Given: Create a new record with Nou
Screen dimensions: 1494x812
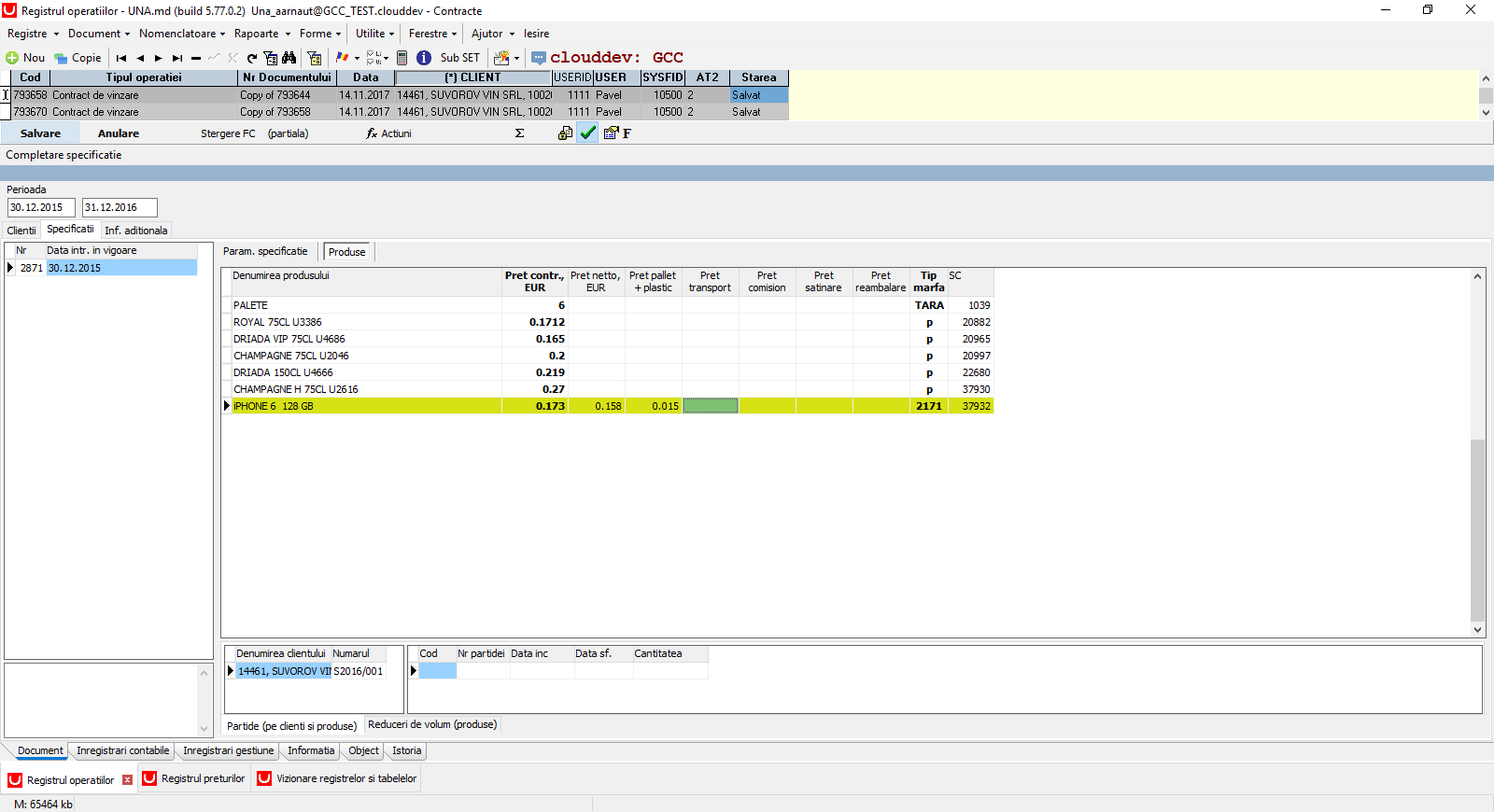Looking at the screenshot, I should pyautogui.click(x=25, y=58).
